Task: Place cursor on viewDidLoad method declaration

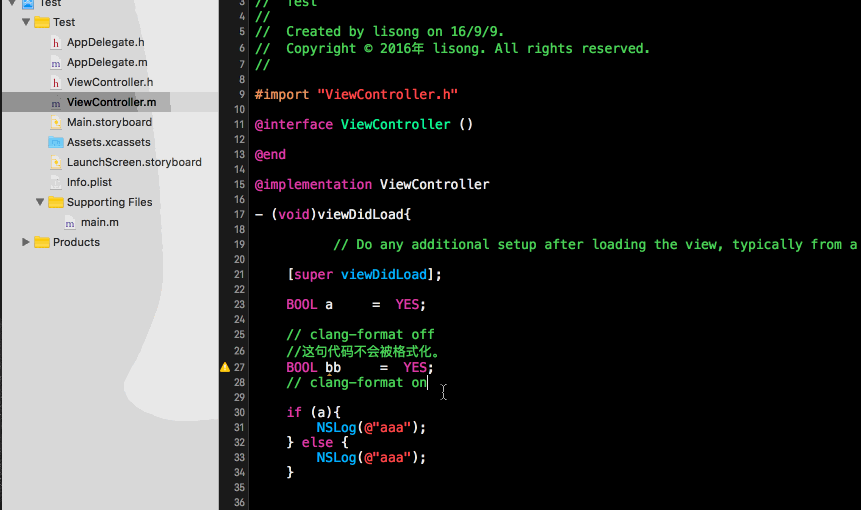Action: [x=333, y=215]
